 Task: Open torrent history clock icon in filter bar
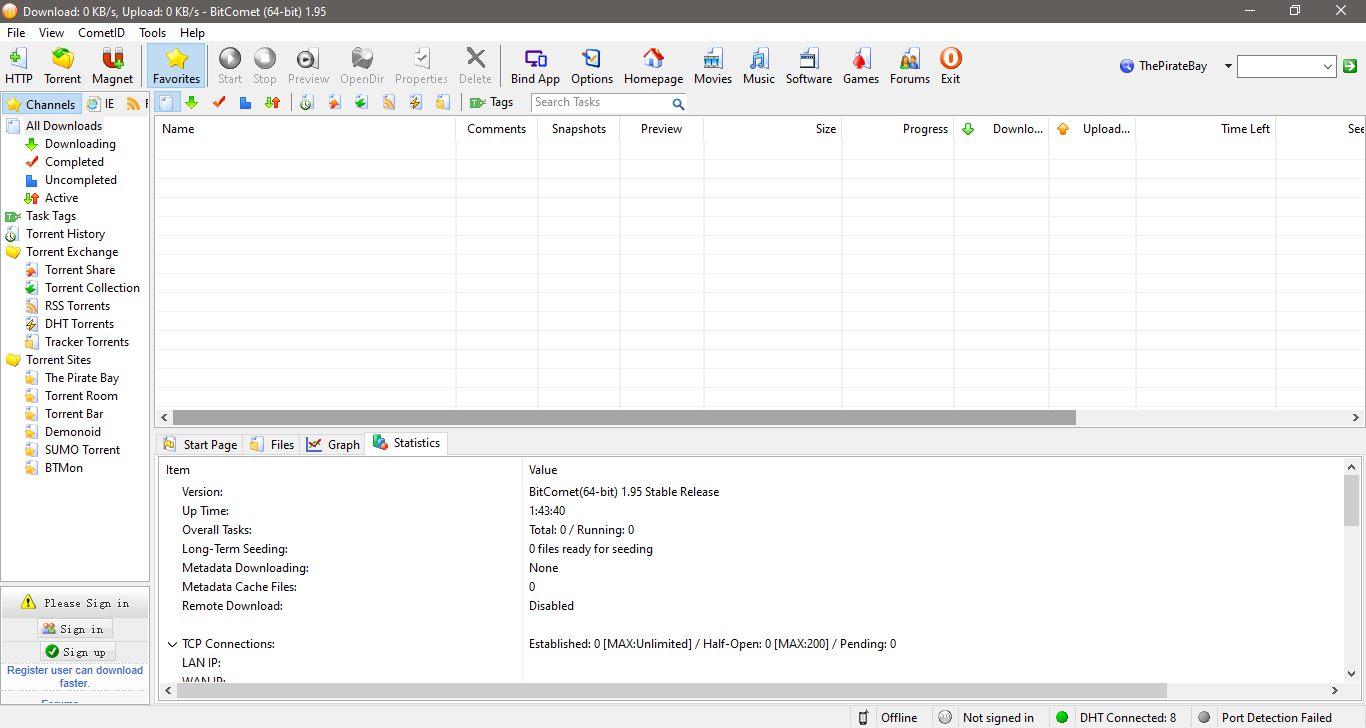pyautogui.click(x=307, y=102)
